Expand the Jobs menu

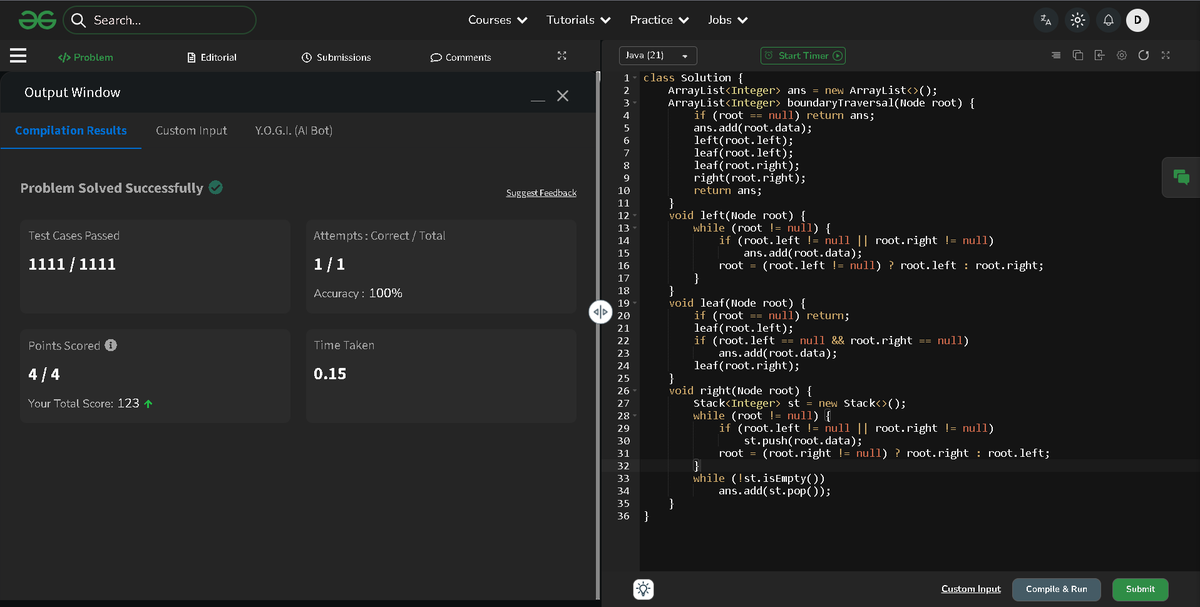[x=728, y=20]
